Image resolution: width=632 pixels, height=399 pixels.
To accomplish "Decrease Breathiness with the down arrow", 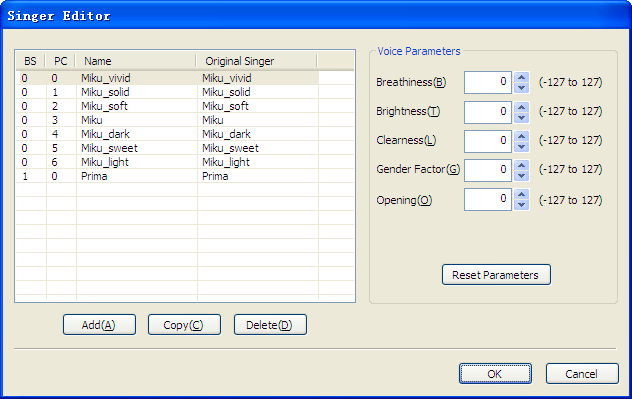I will 522,88.
